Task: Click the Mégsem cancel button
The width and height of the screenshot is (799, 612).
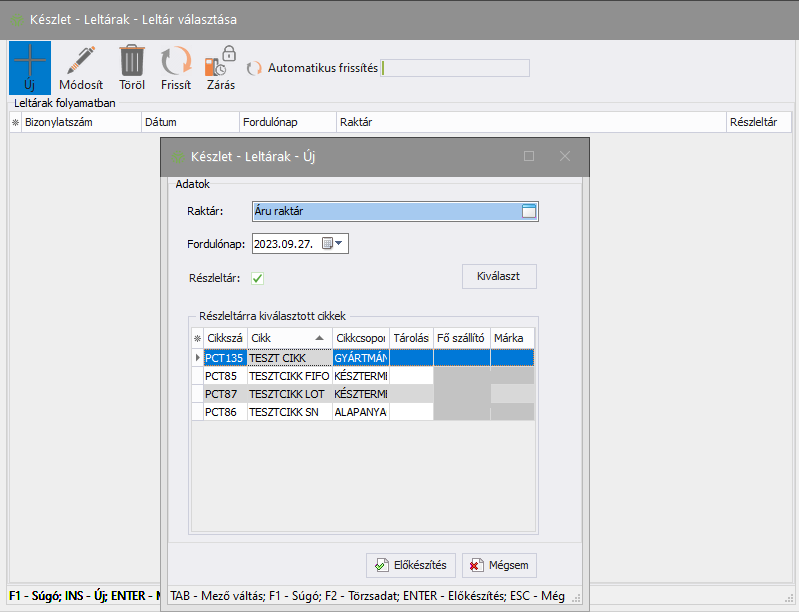Action: (x=499, y=565)
